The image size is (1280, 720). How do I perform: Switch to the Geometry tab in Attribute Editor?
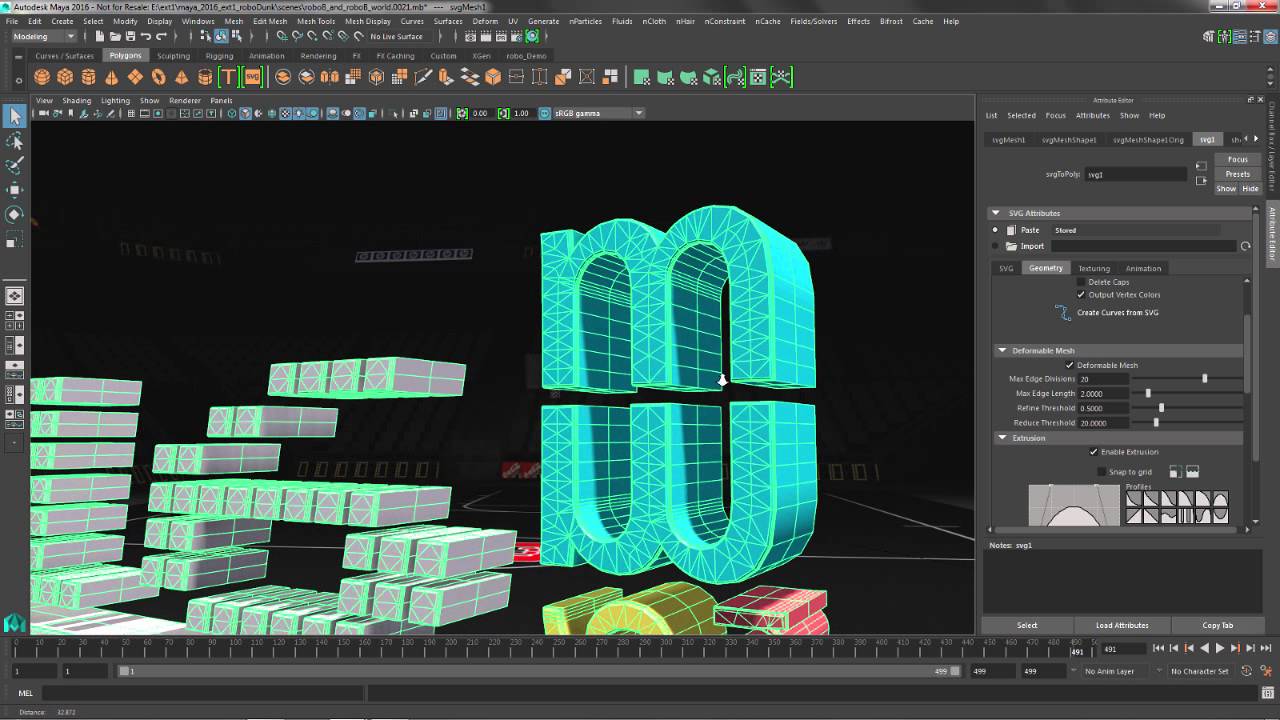[1046, 268]
